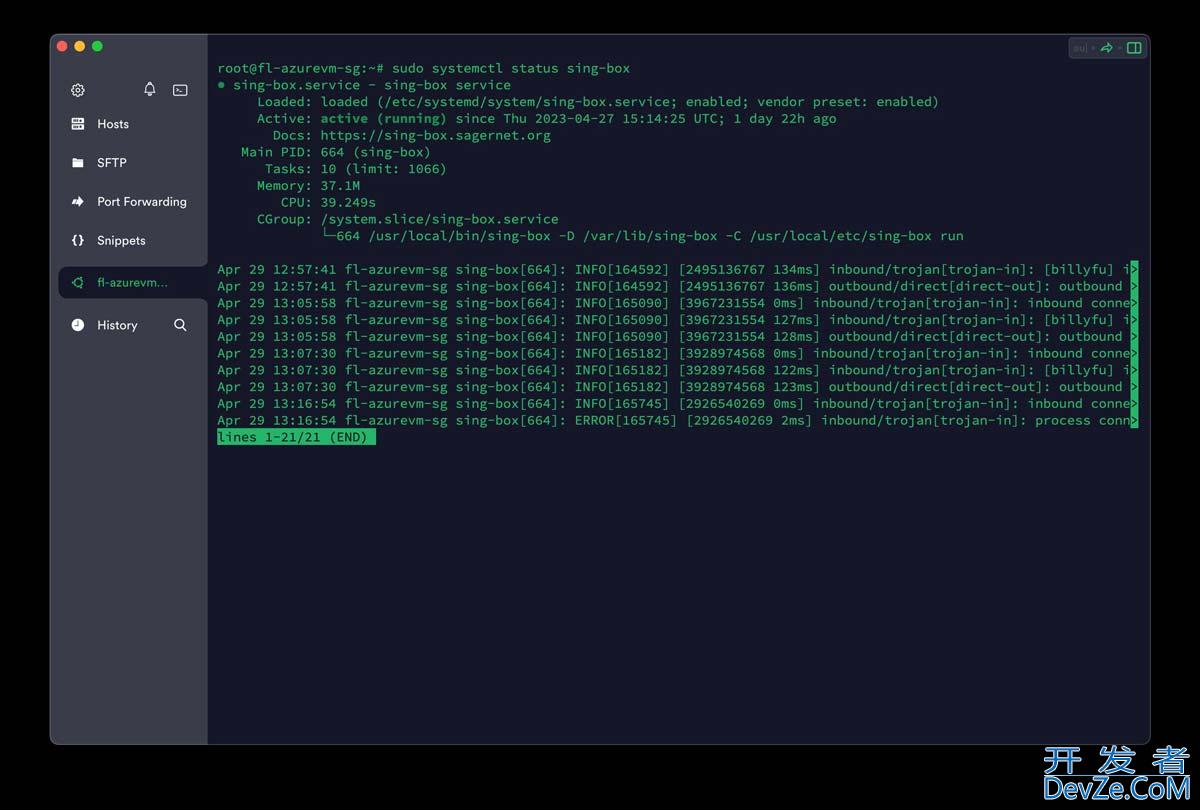Click 'Tasks: 10 (limit: 1066)' line

pos(355,169)
